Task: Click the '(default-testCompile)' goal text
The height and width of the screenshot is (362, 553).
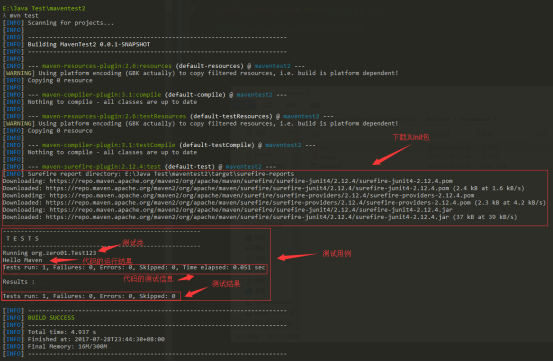Action: click(x=217, y=145)
